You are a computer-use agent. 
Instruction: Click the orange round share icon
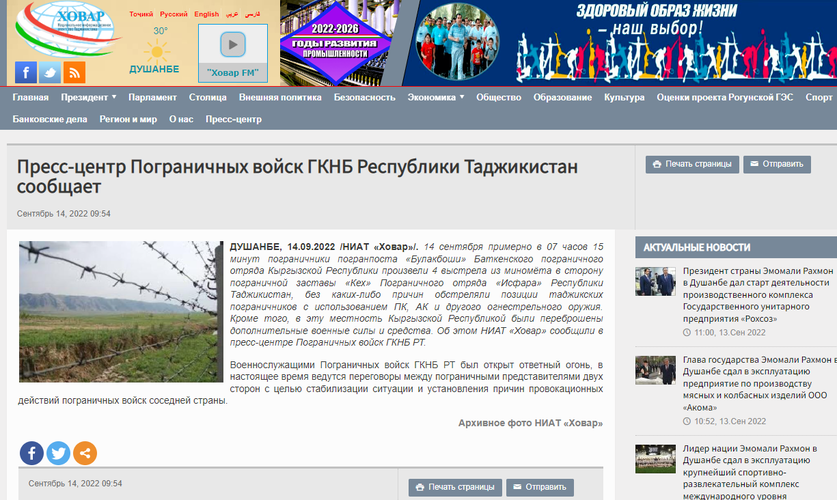pyautogui.click(x=85, y=453)
